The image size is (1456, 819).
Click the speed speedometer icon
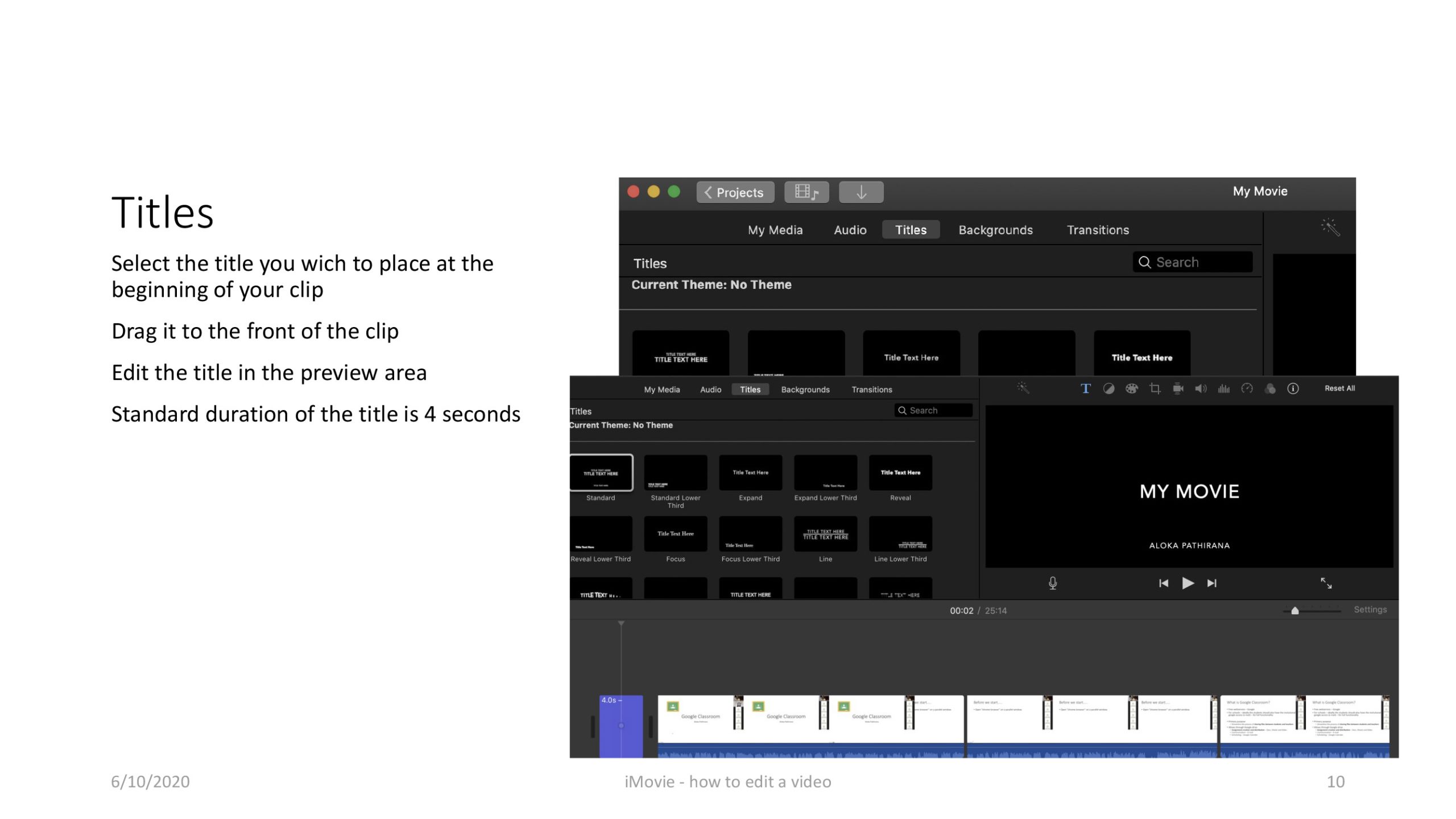[1247, 388]
